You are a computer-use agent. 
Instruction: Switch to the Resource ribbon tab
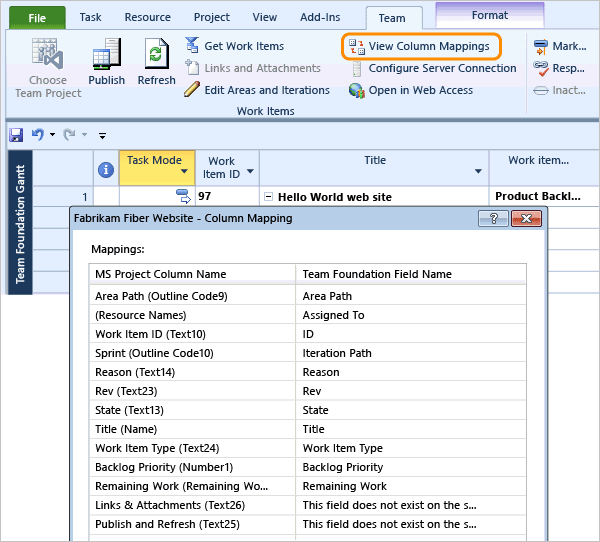coord(148,17)
